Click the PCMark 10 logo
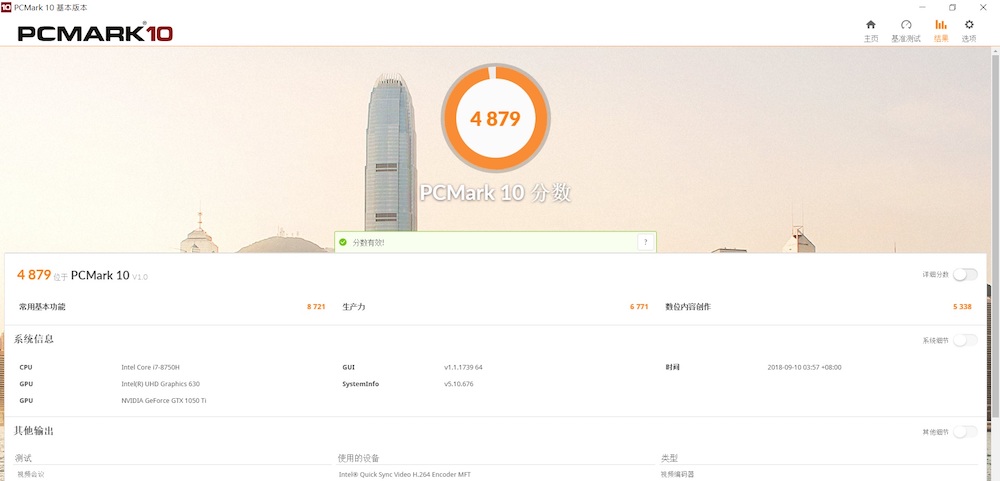The image size is (1000, 481). 95,33
